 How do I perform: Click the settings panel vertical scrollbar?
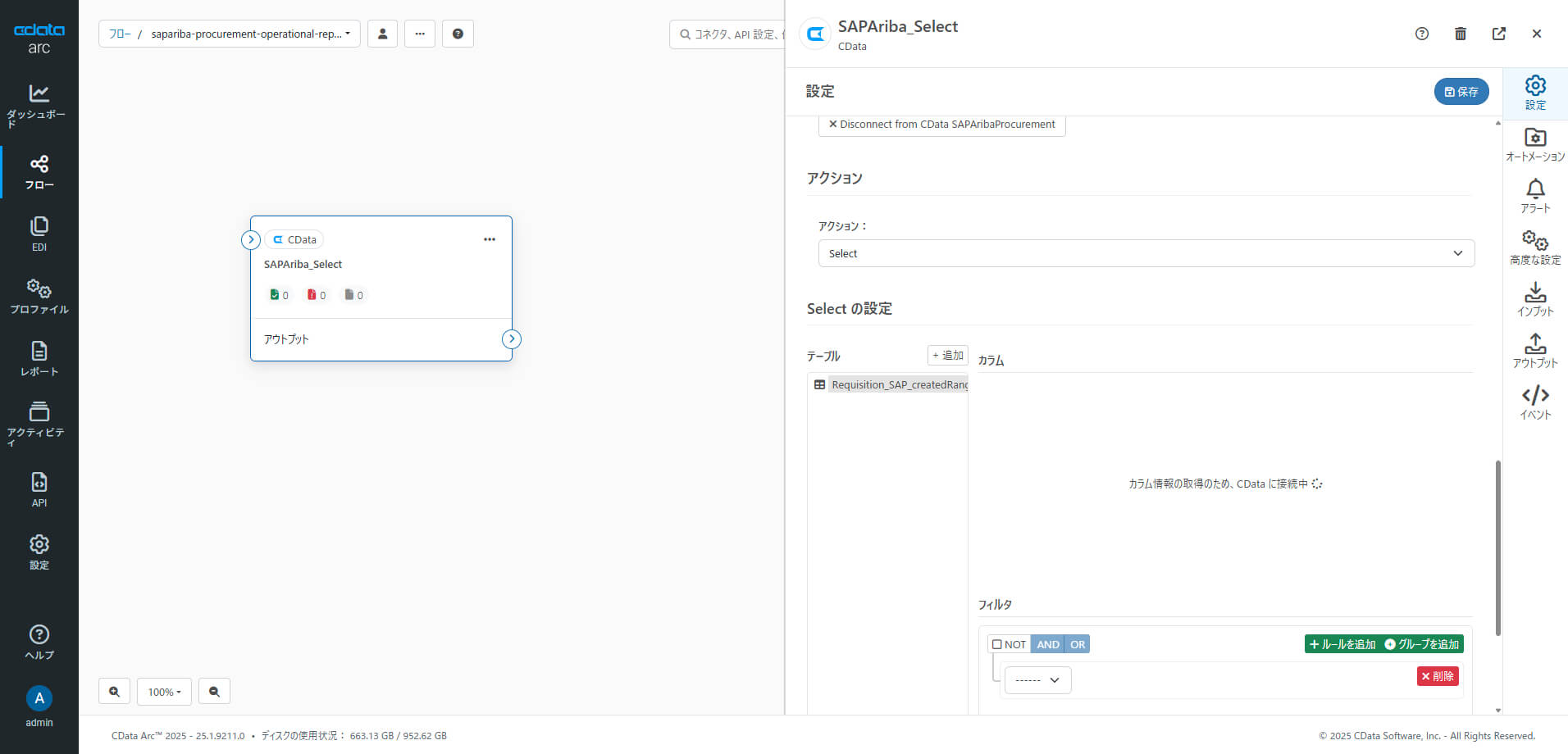coord(1497,547)
